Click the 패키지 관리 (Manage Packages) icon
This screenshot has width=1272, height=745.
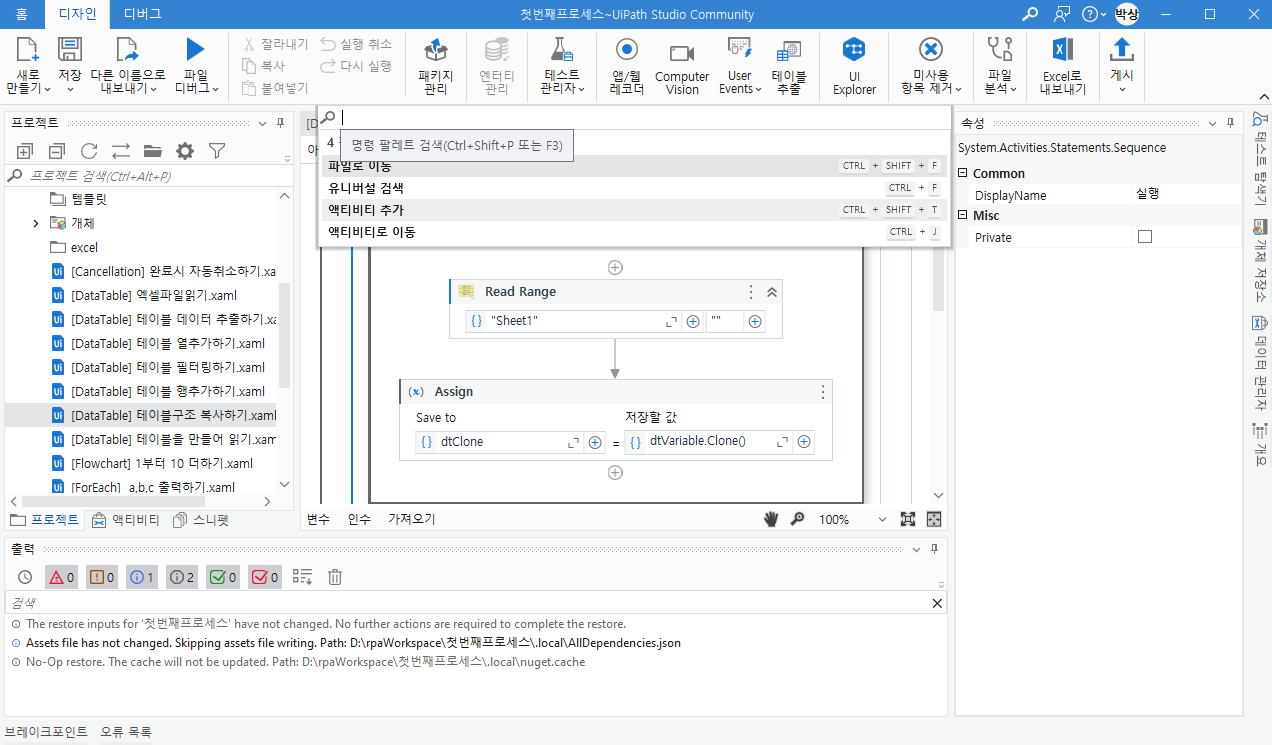point(435,51)
